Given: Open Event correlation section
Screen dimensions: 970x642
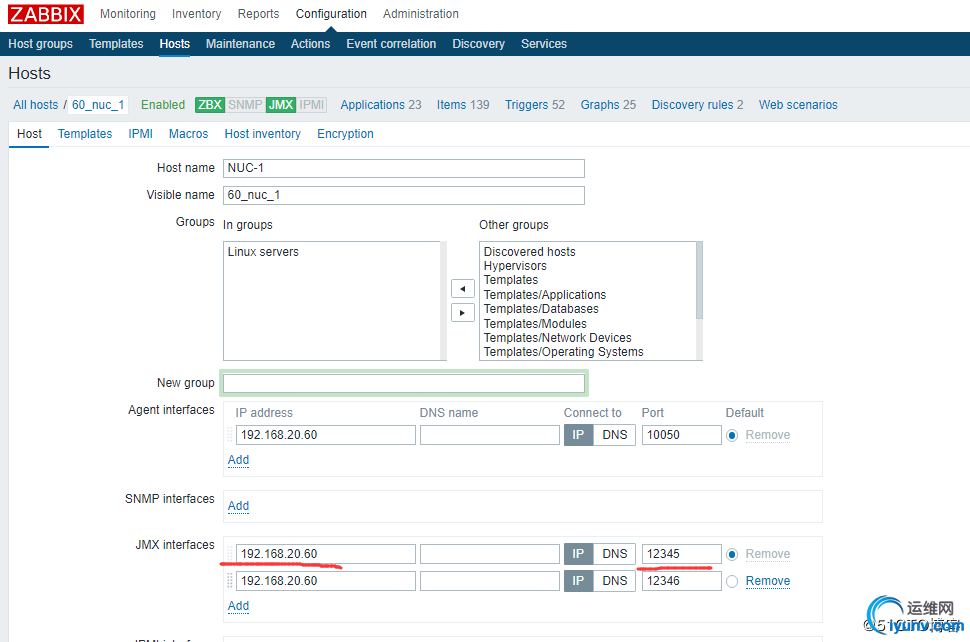Looking at the screenshot, I should click(x=391, y=44).
